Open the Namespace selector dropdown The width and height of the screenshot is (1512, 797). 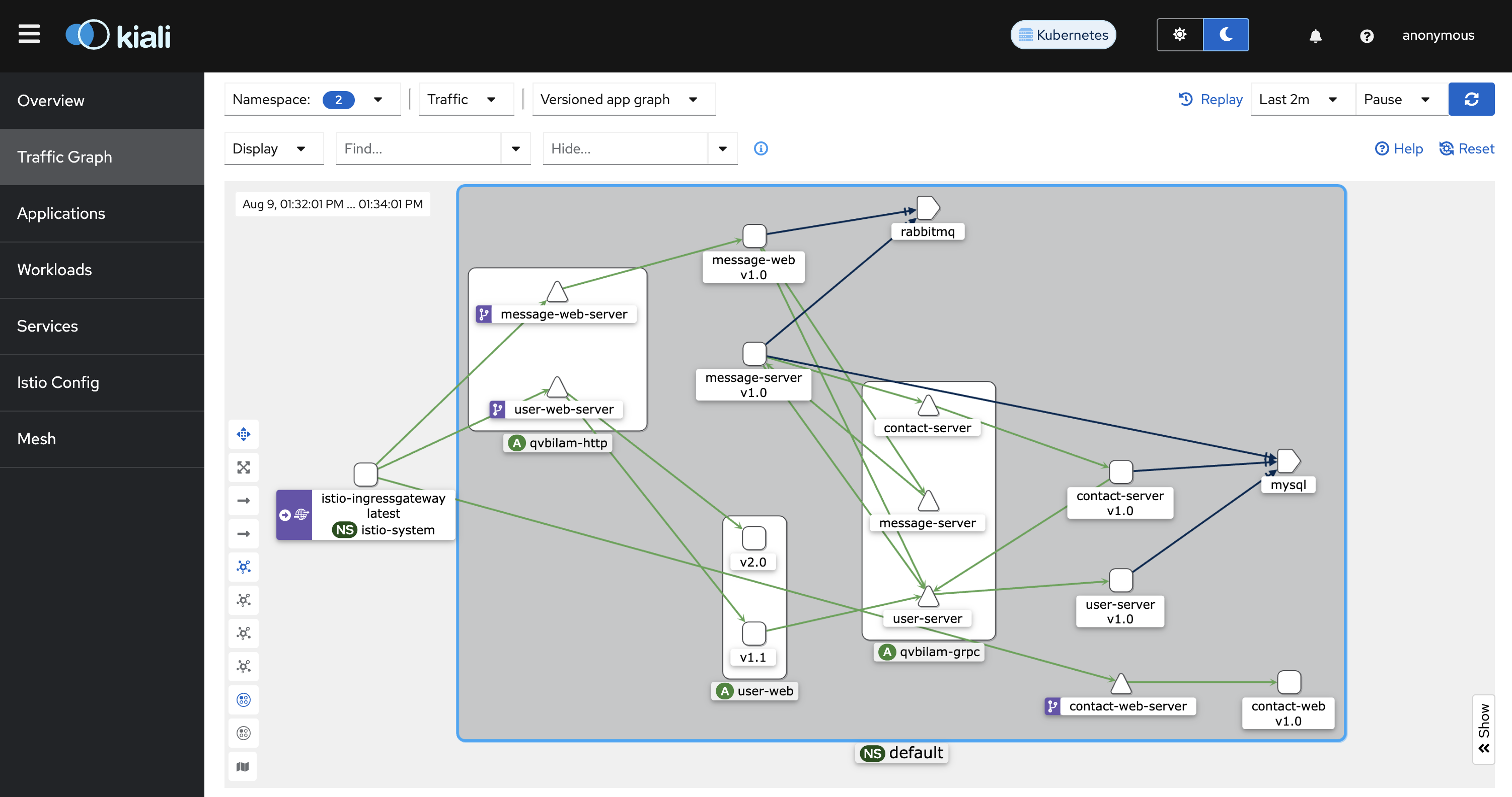312,99
